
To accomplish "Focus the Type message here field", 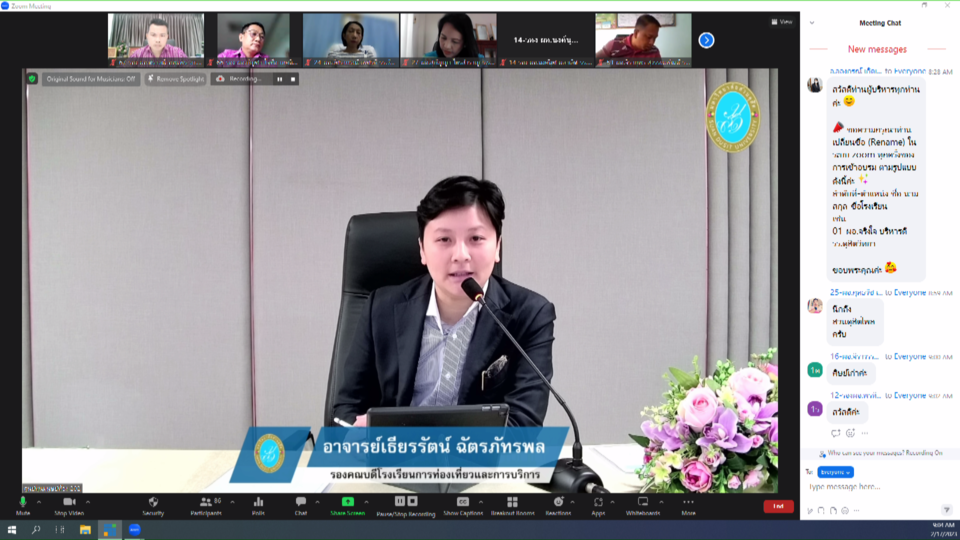I will coord(879,487).
